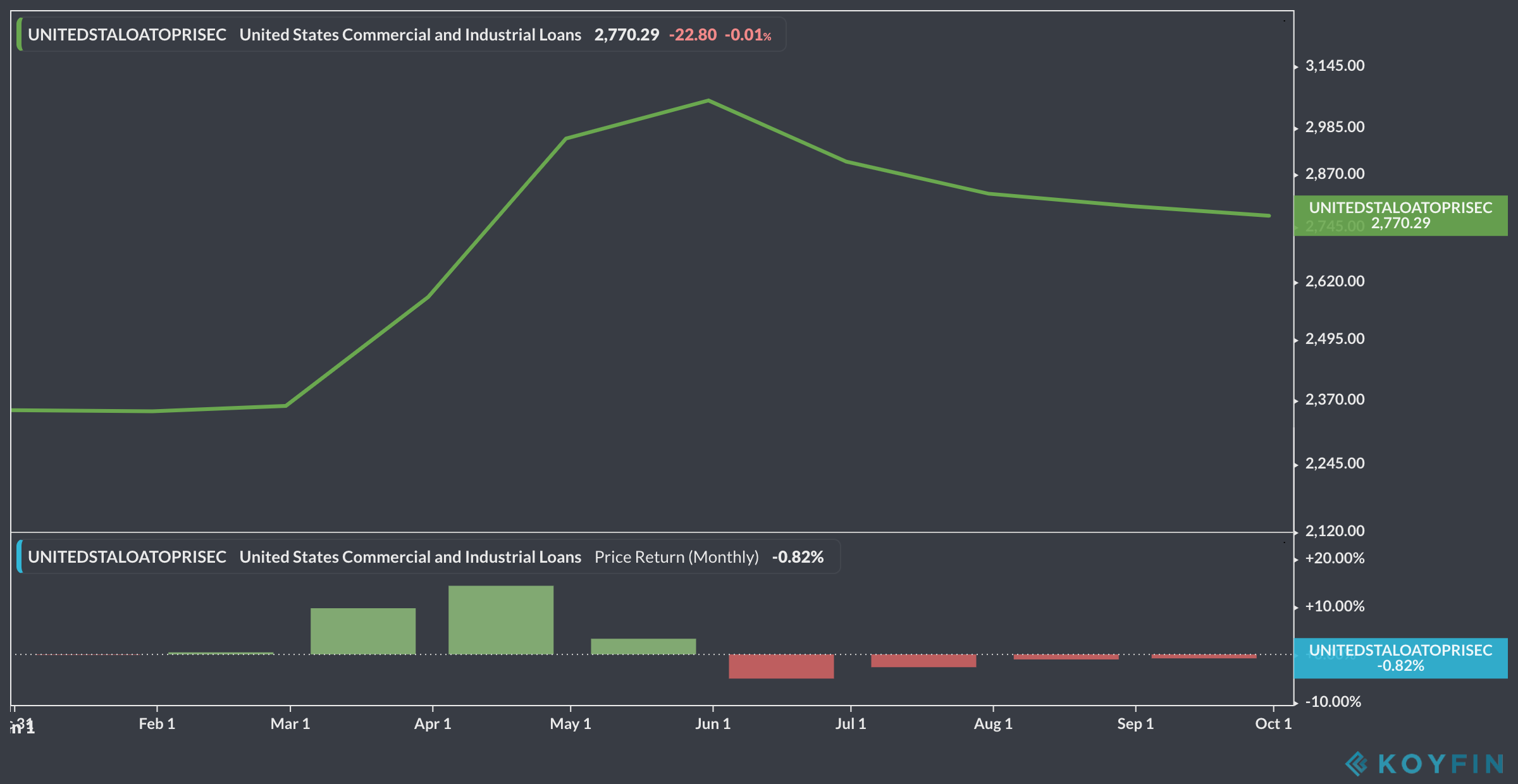Screen dimensions: 1518x784
Task: Click the peak point of the green line
Action: (708, 101)
